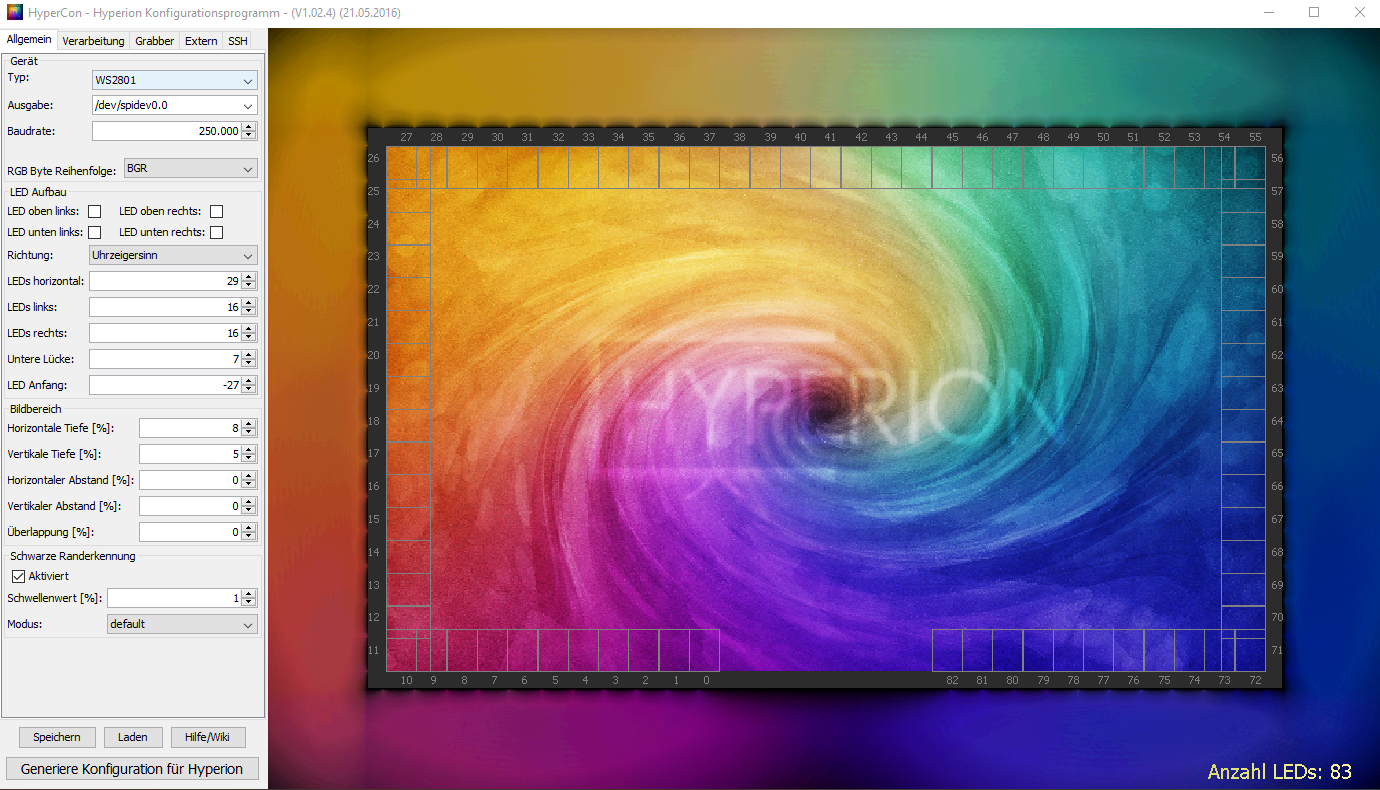Decrease Überlappung with down arrow
The height and width of the screenshot is (790, 1380).
249,537
